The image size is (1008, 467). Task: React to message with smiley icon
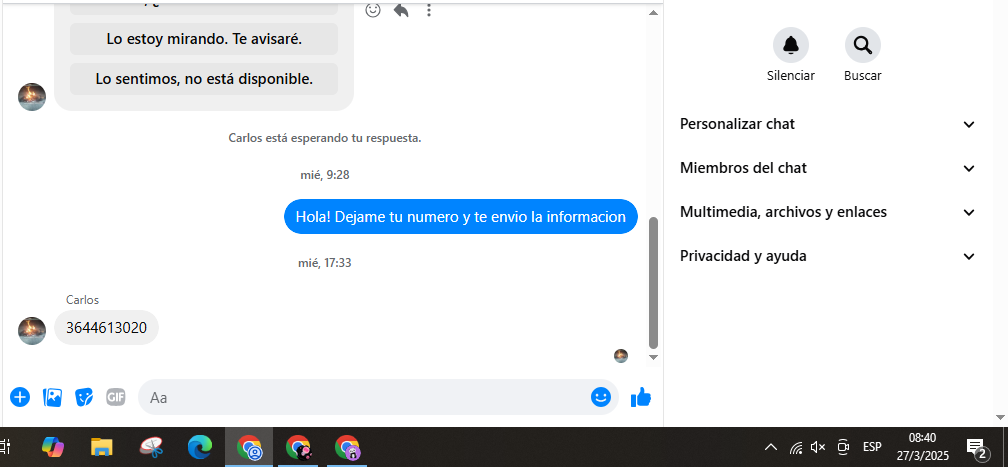pyautogui.click(x=373, y=10)
